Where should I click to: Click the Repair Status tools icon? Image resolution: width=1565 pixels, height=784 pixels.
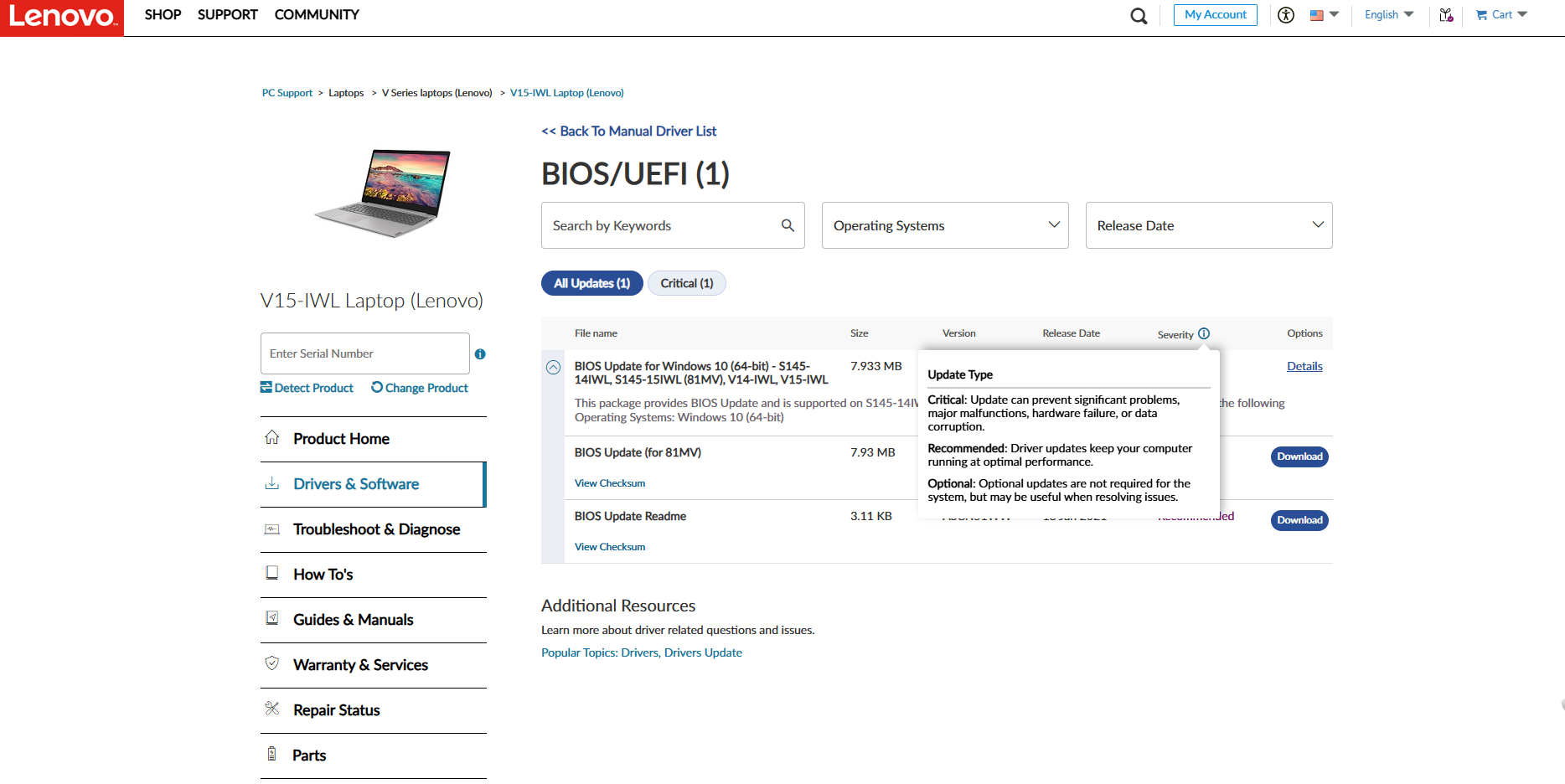pyautogui.click(x=272, y=709)
